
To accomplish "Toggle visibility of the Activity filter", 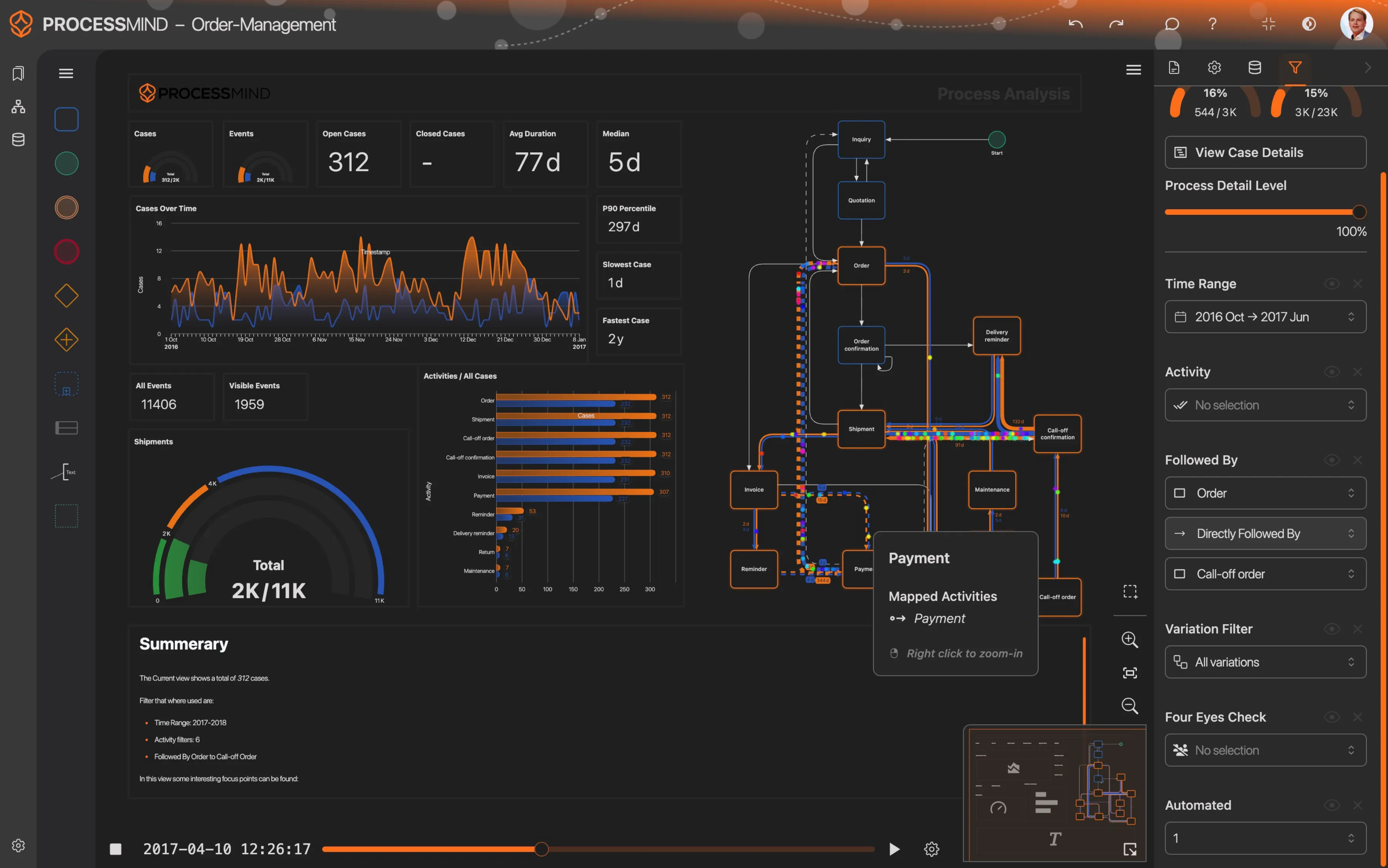I will pos(1331,372).
